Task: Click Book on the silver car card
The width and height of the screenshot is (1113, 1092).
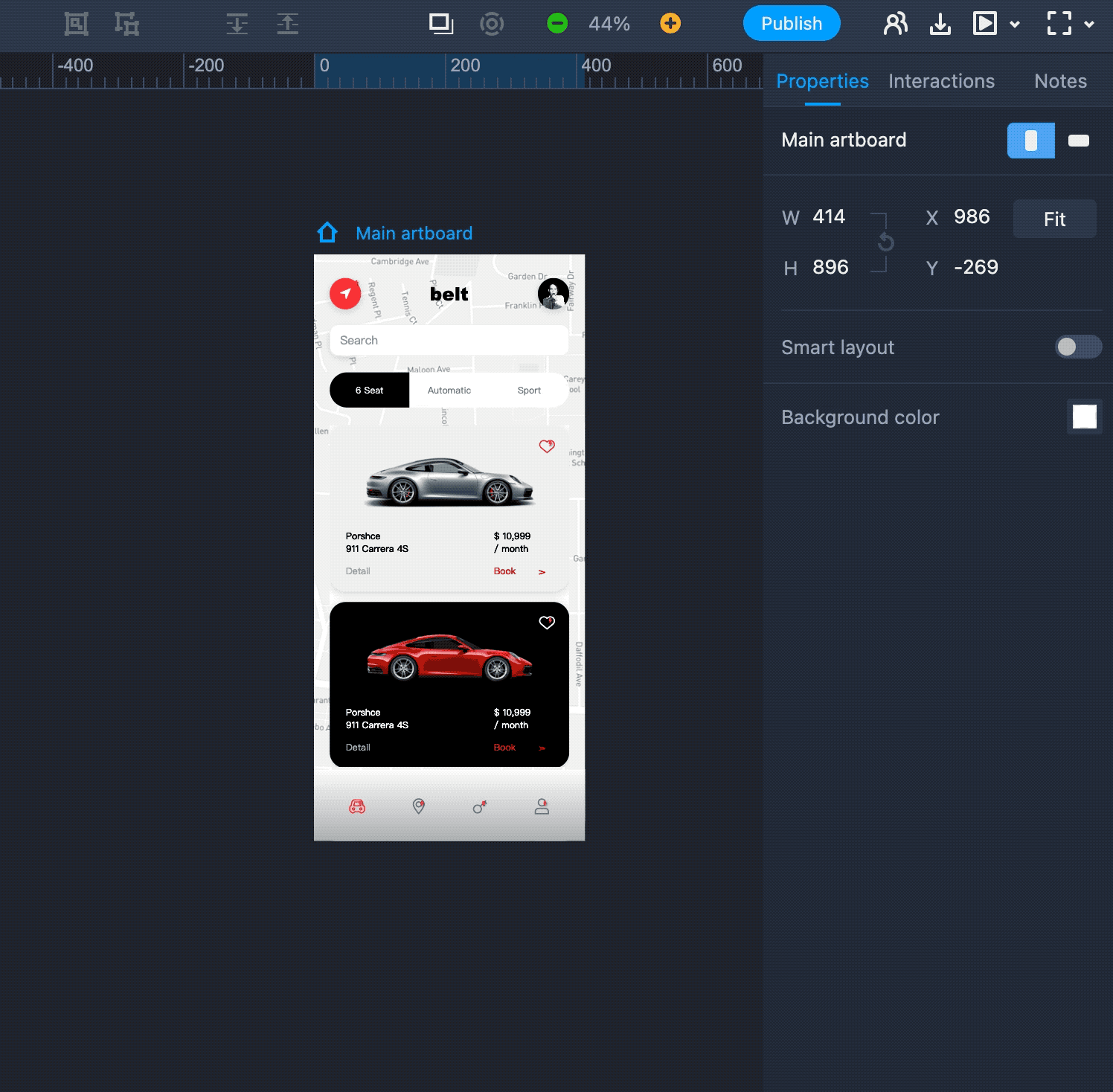Action: 504,571
